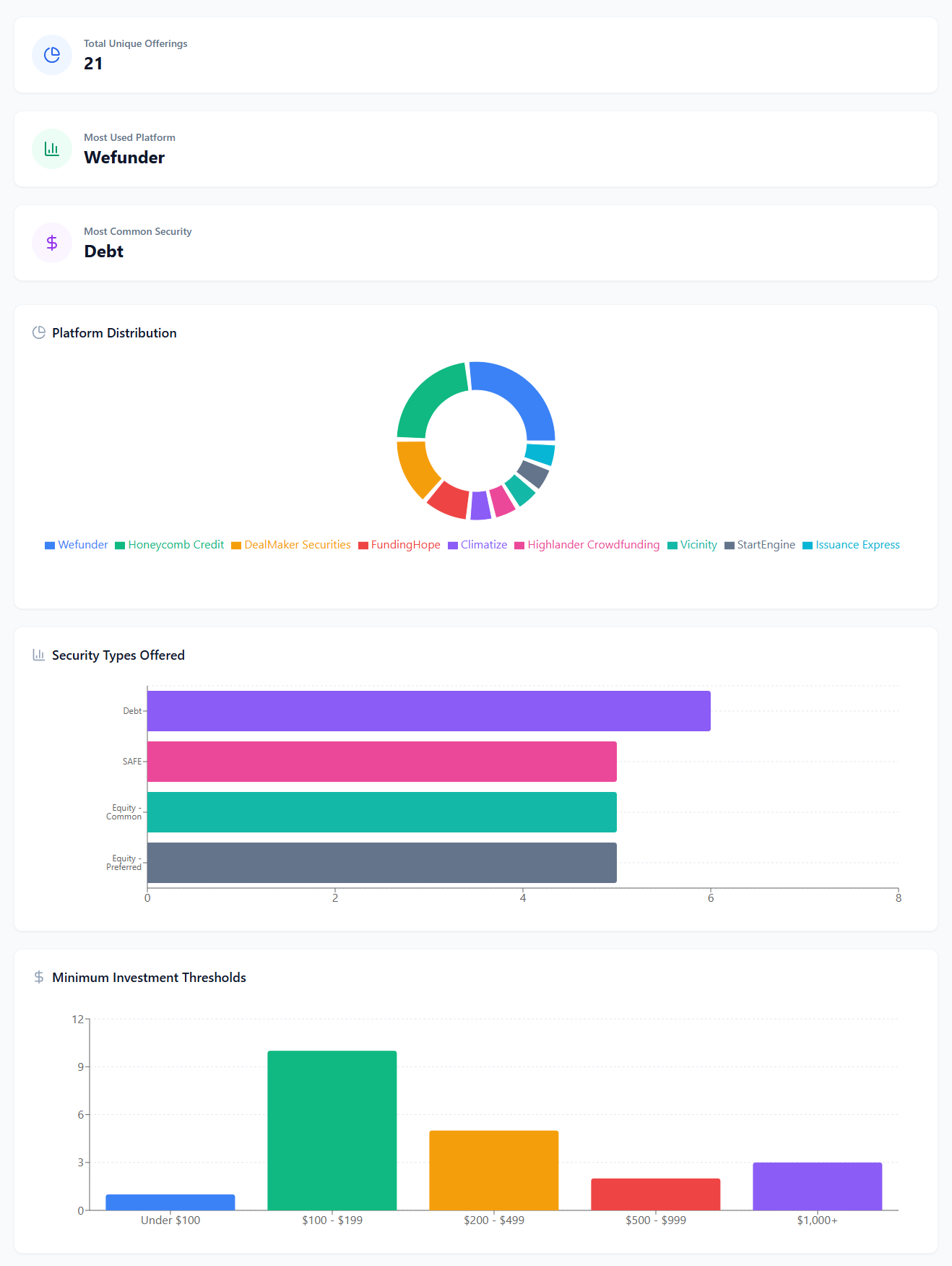Toggle DealMaker Securities legend entry
Viewport: 952px width, 1266px height.
[x=291, y=545]
